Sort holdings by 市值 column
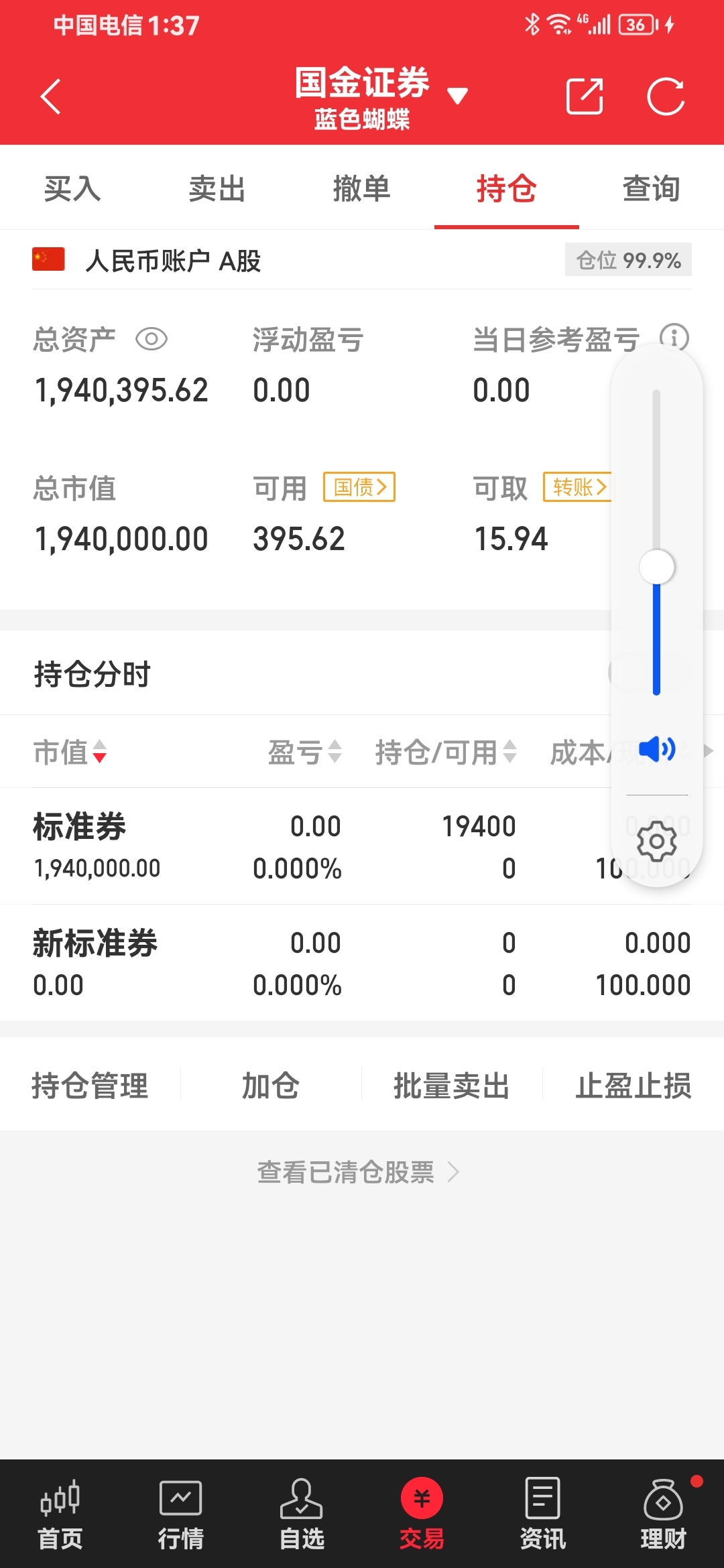The height and width of the screenshot is (1568, 724). (x=70, y=752)
